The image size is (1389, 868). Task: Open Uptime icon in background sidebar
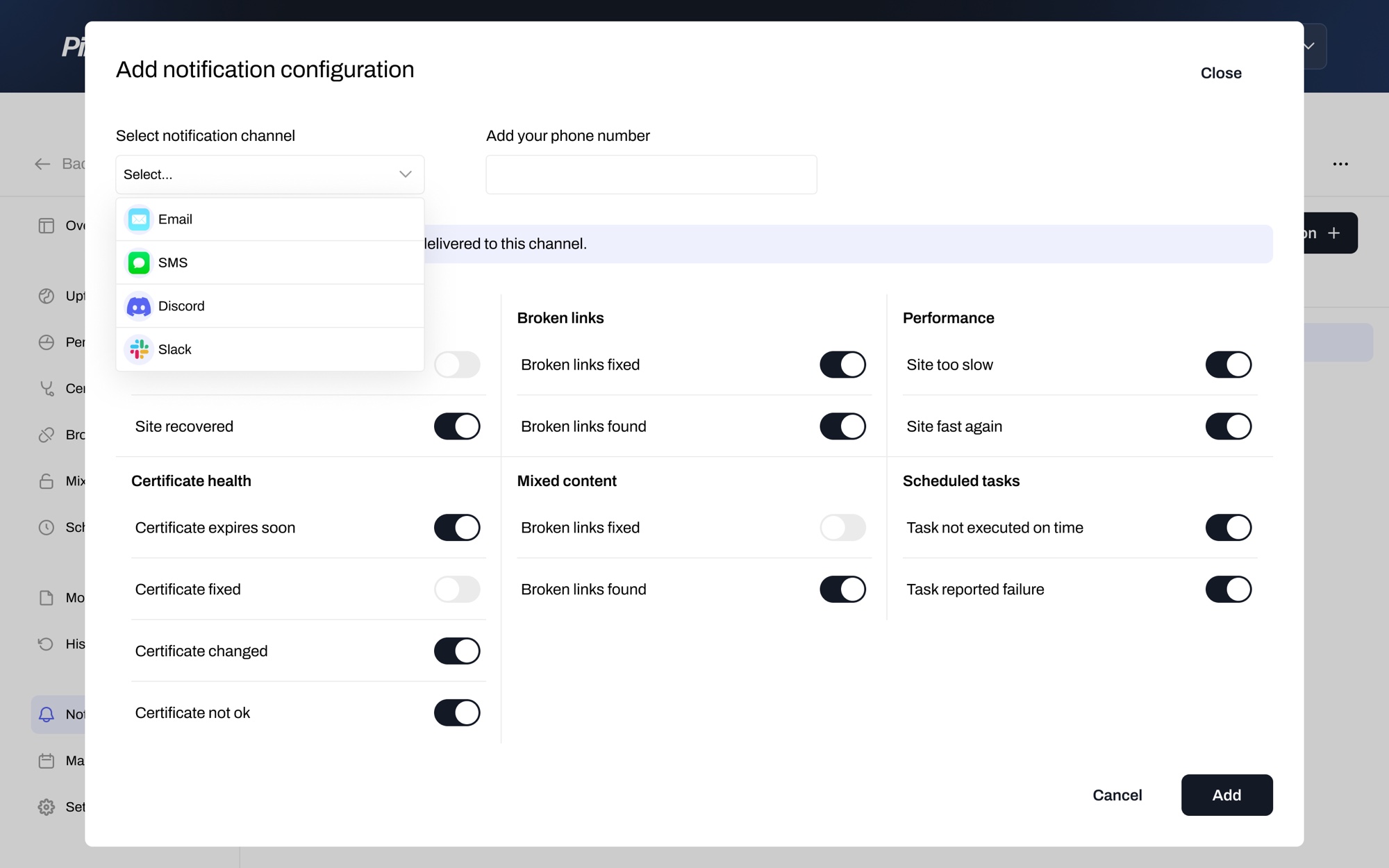47,296
